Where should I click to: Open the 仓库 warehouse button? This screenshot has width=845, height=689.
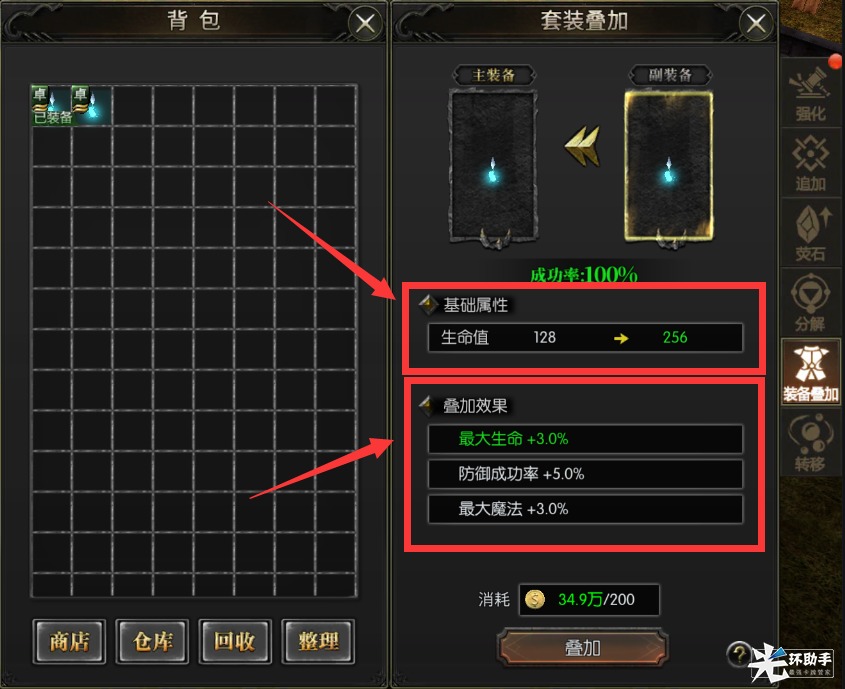tap(153, 641)
